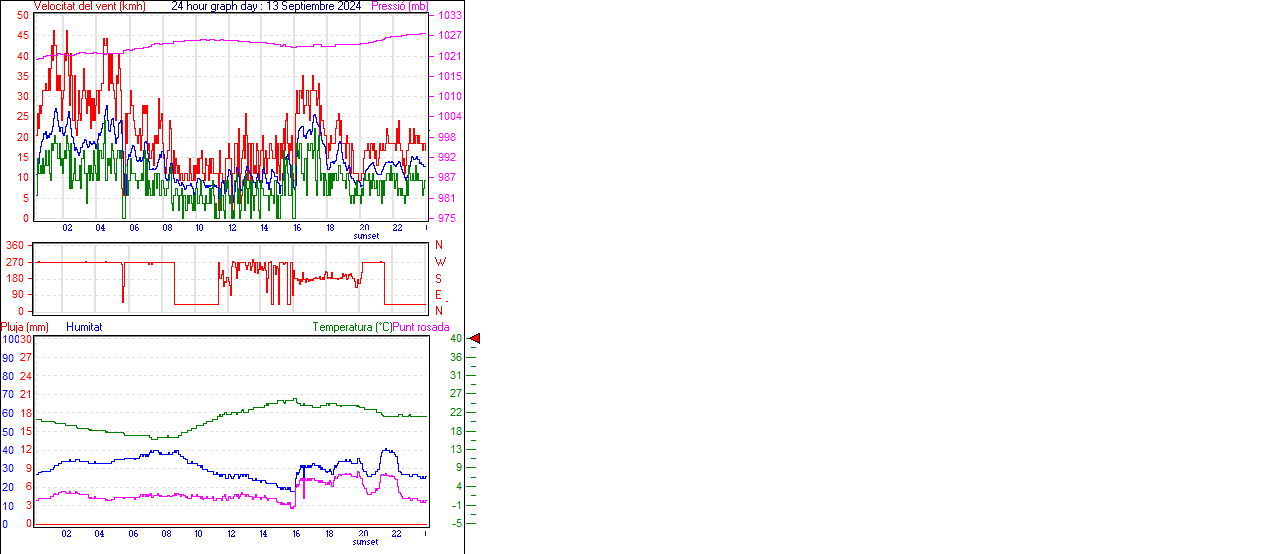This screenshot has height=554, width=1280.
Task: Click the 40 value on temperature axis
Action: (x=455, y=339)
